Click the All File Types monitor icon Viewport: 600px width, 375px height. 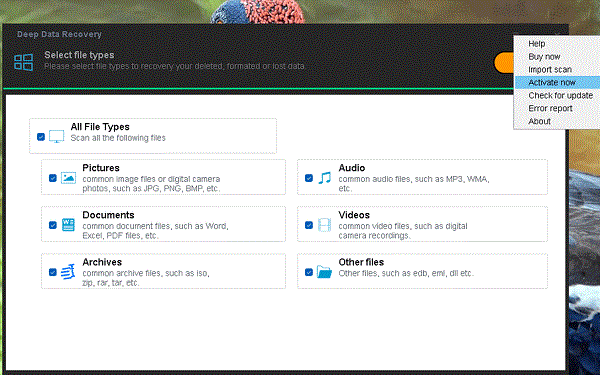coord(57,137)
